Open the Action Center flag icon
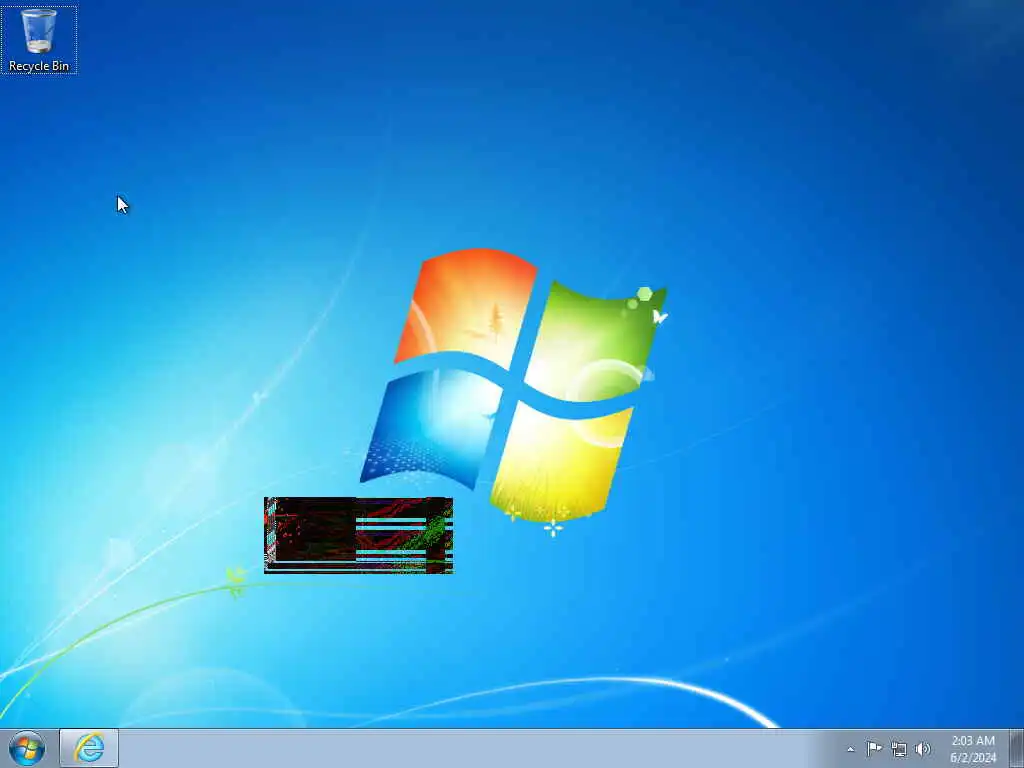Viewport: 1024px width, 768px height. coord(874,748)
